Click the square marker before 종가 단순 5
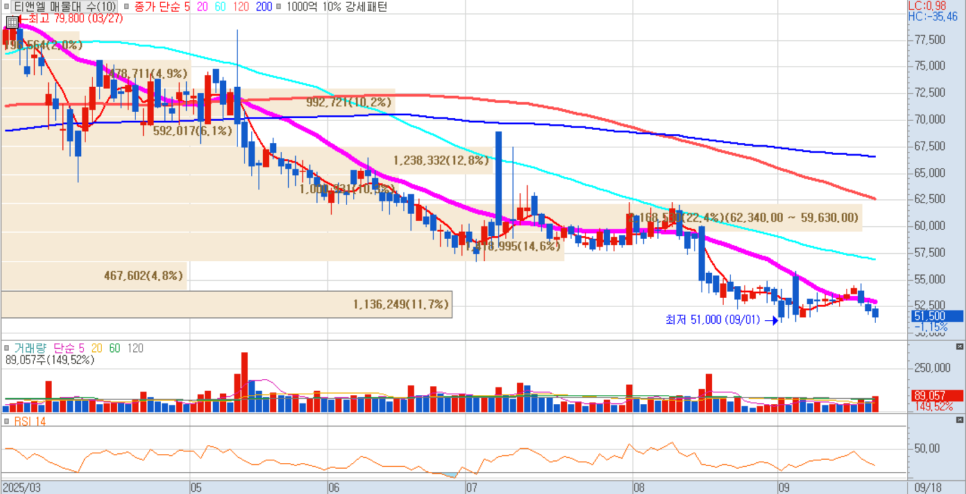This screenshot has width=966, height=494. pyautogui.click(x=126, y=6)
